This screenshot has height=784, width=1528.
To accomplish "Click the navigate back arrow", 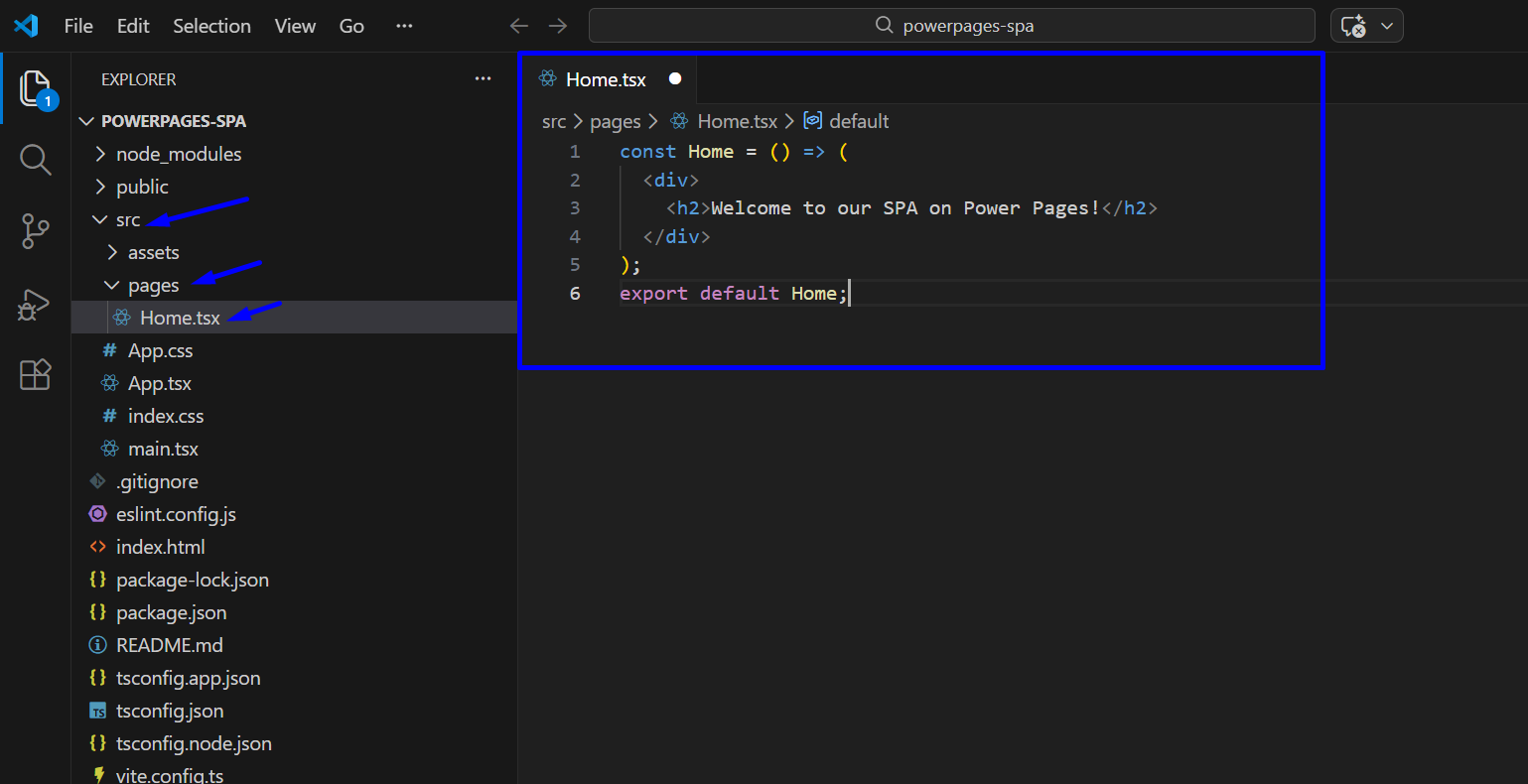I will [518, 26].
